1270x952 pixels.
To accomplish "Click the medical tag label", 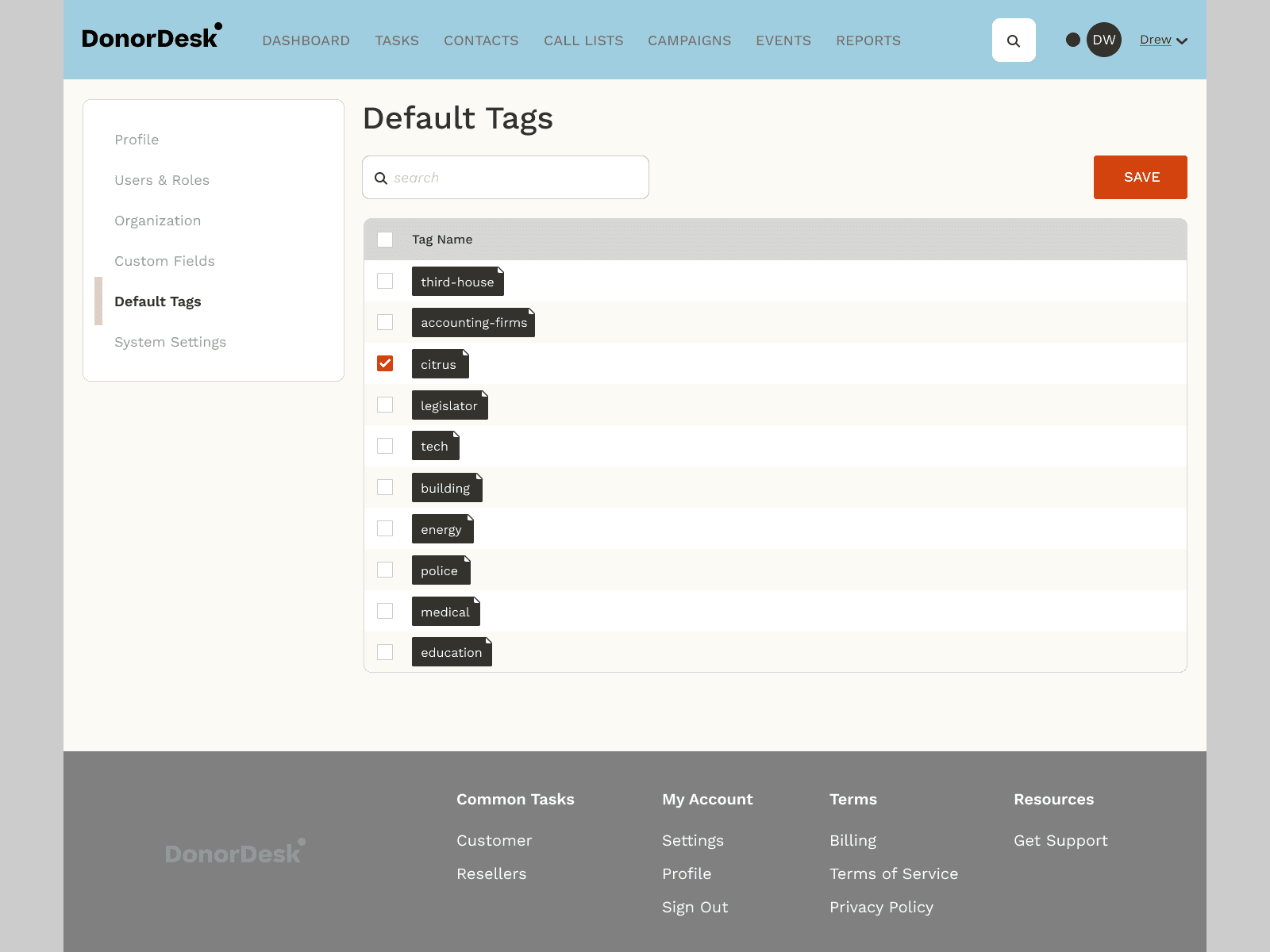I will (x=446, y=612).
